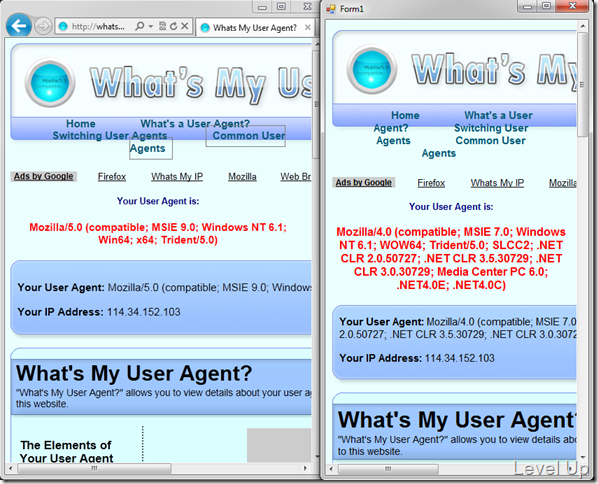
Task: Close the Form1 window
Action: click(572, 6)
